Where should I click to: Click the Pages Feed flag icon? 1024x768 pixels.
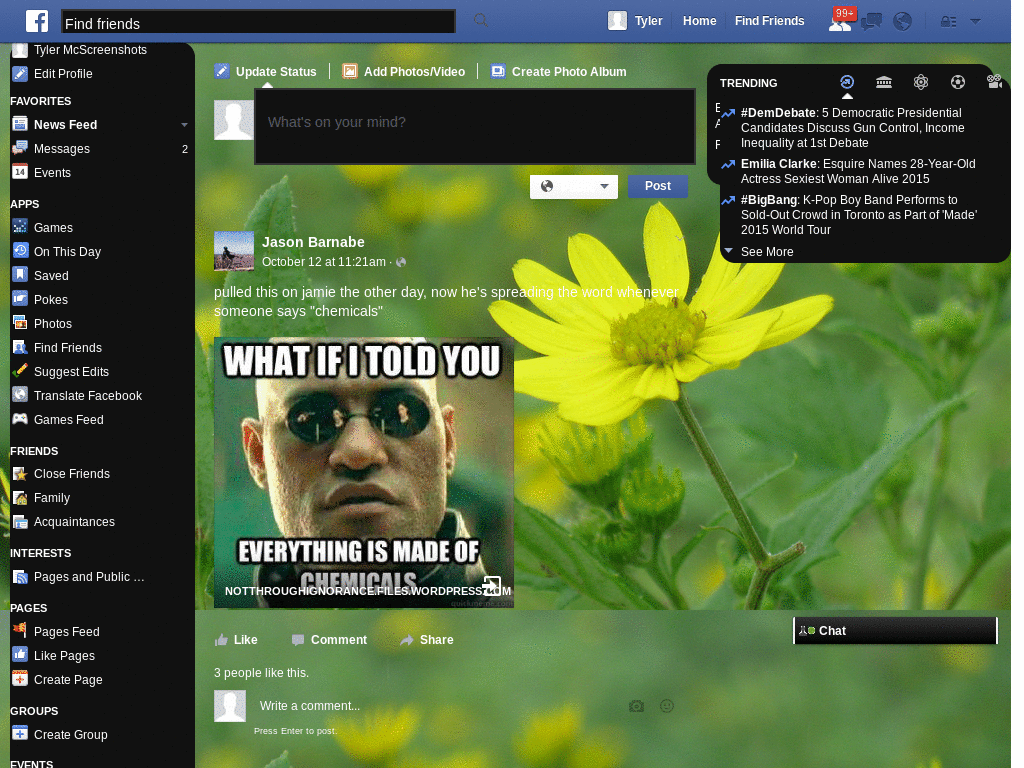20,631
